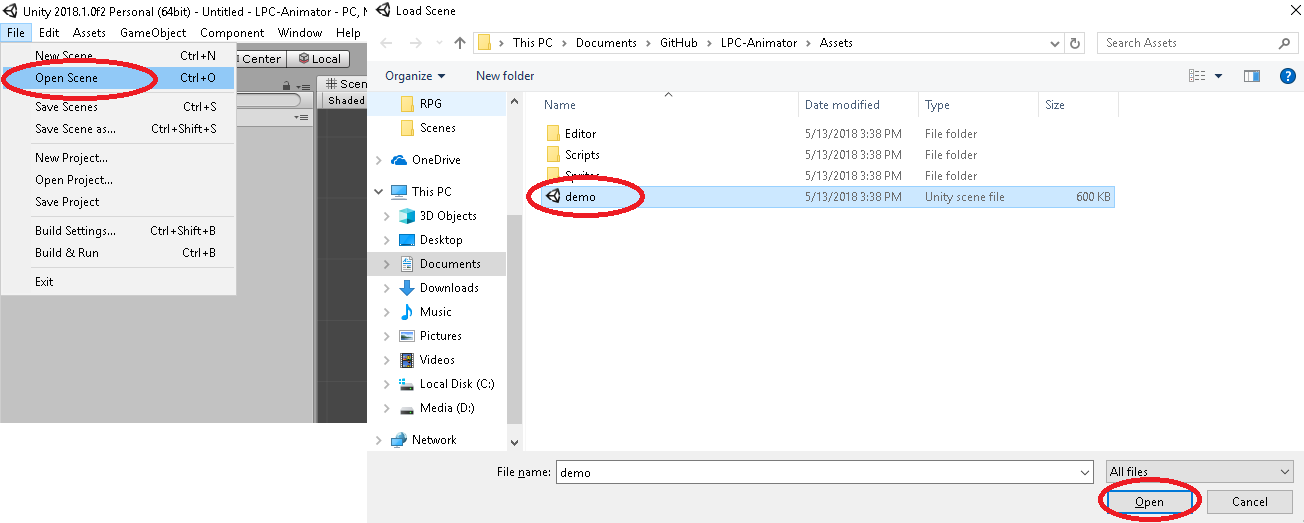The height and width of the screenshot is (523, 1304).
Task: Toggle the preview pane icon
Action: 1251,76
